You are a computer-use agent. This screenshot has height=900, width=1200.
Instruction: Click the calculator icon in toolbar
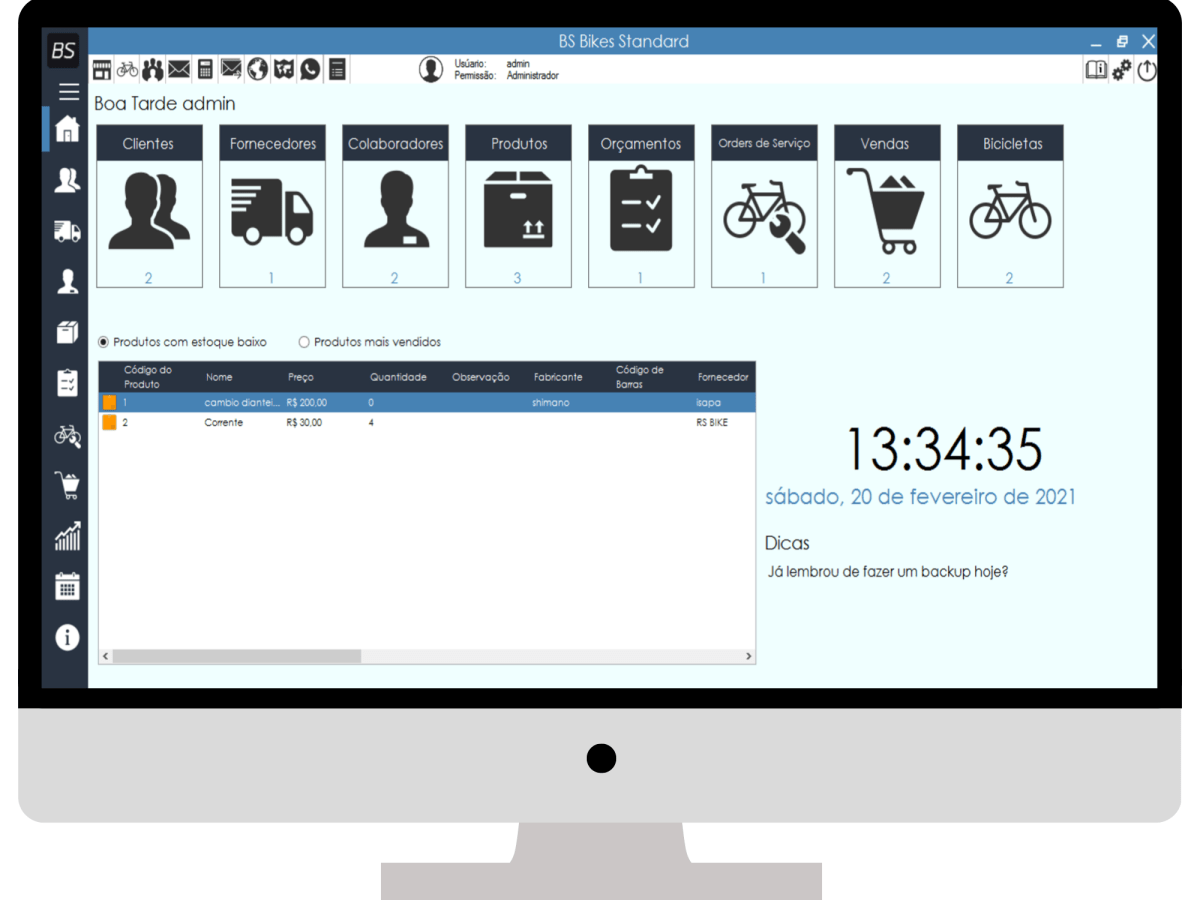tap(205, 69)
